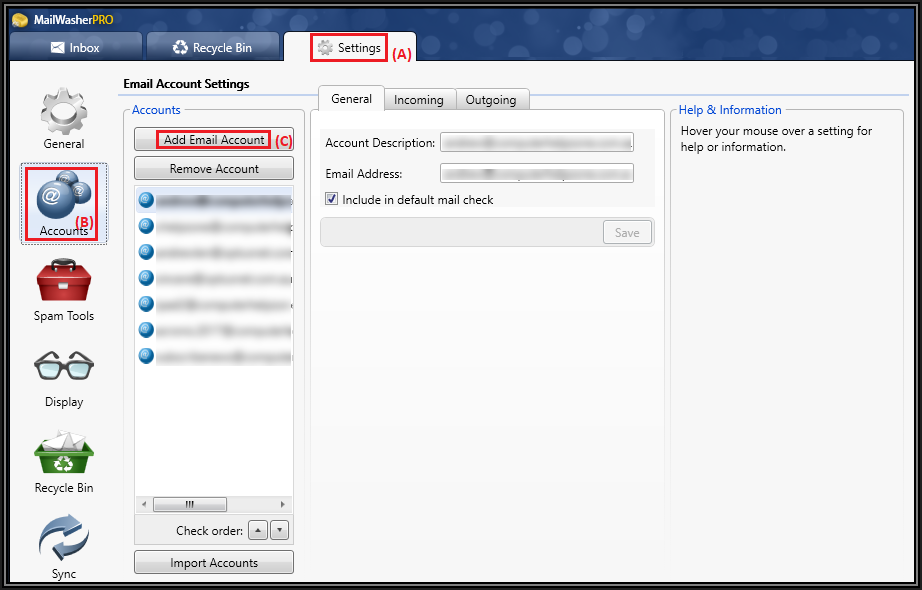The image size is (922, 590).
Task: Click the MailWasherPRO logo icon
Action: (x=20, y=20)
